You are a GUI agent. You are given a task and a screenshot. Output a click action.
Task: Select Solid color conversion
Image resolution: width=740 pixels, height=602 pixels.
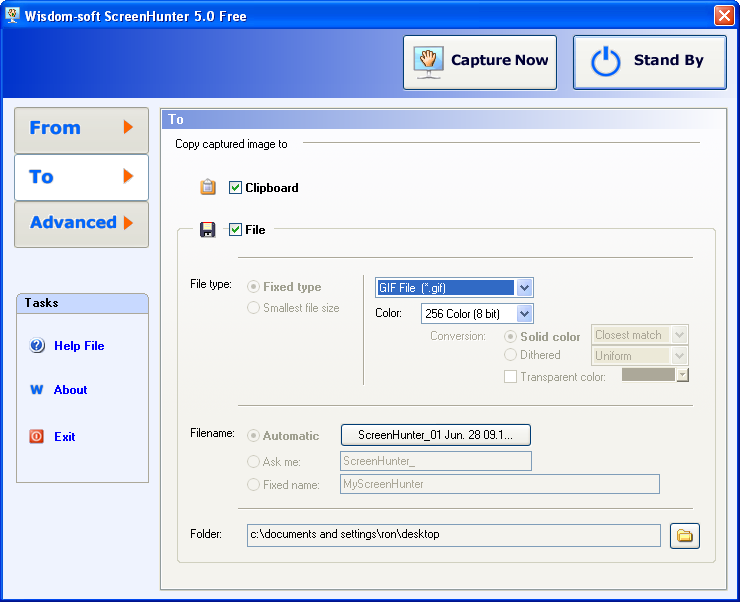pos(510,336)
